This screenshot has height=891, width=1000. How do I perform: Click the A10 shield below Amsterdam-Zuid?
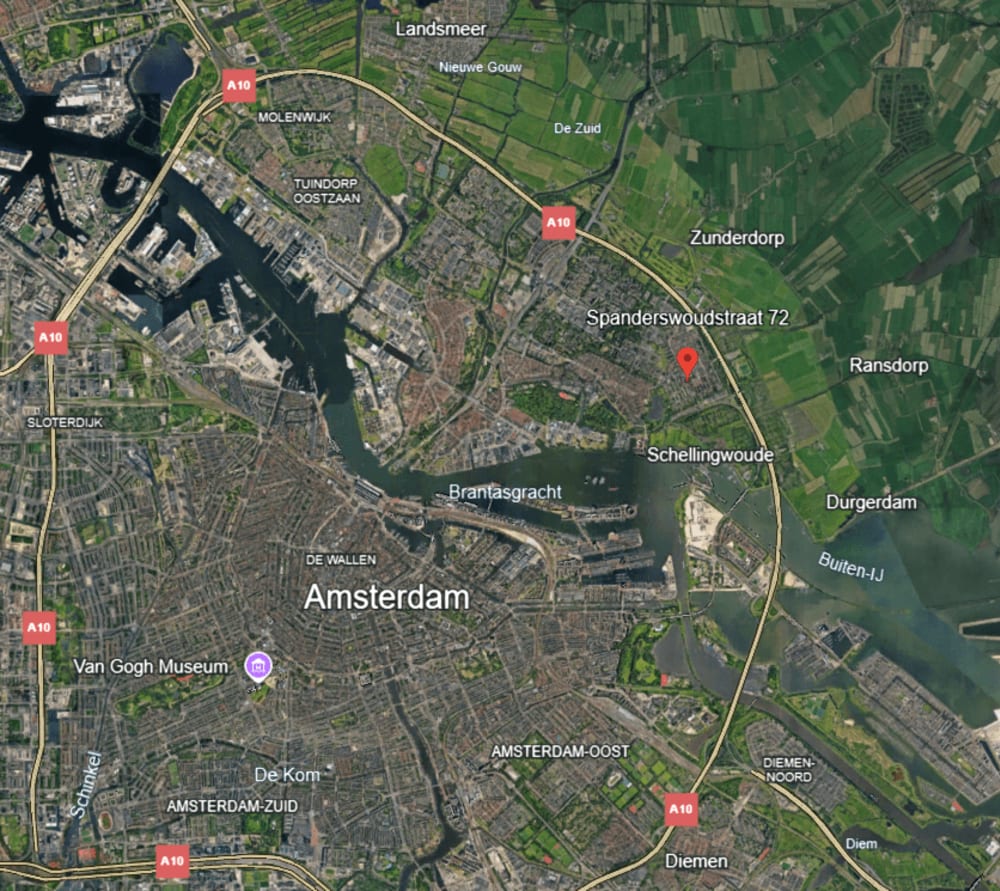172,861
